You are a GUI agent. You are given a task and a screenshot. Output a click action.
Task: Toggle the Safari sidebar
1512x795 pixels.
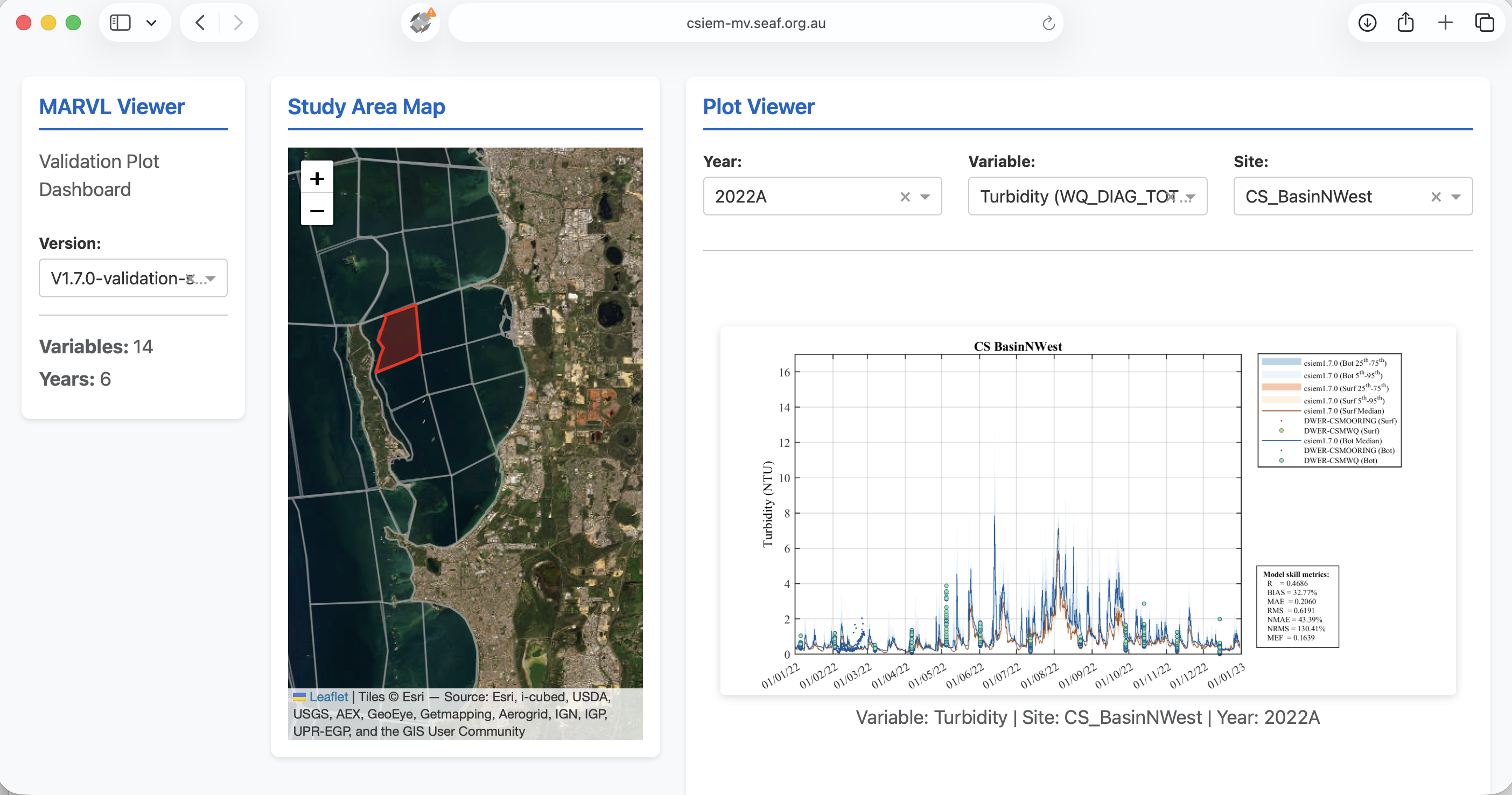pos(120,23)
